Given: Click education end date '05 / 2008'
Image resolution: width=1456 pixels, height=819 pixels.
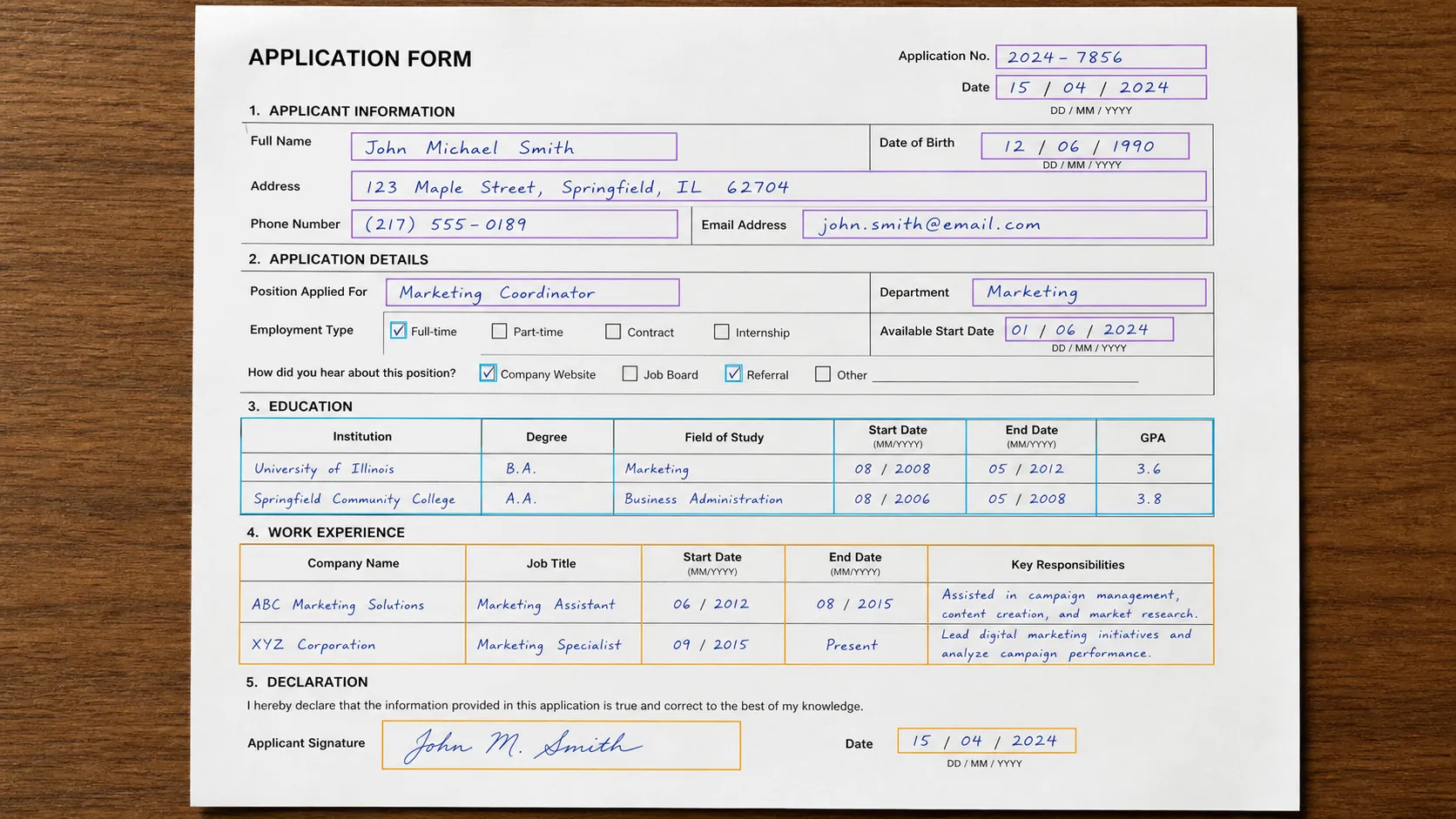Looking at the screenshot, I should tap(1031, 499).
